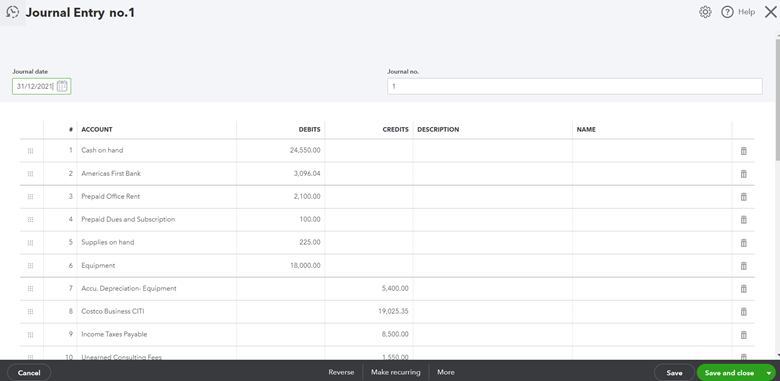Select the Supplies on hand account cell
Viewport: 780px width, 381px height.
coord(157,242)
